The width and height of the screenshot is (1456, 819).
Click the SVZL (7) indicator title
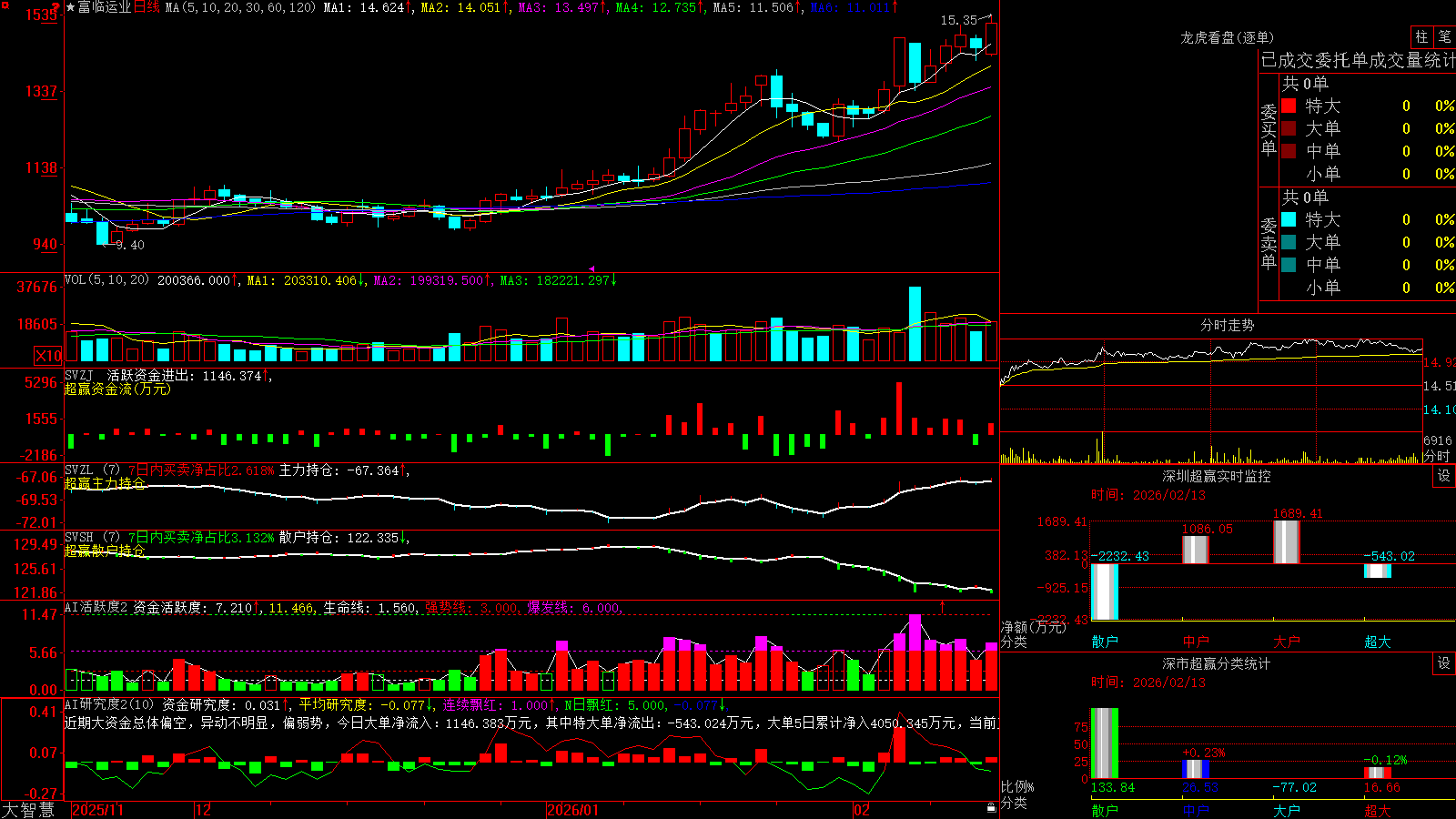(x=92, y=470)
